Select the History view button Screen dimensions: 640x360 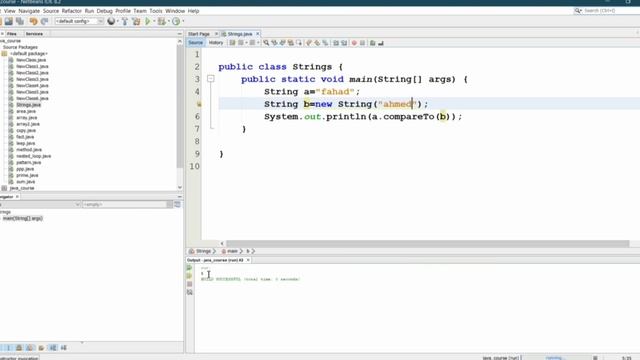pyautogui.click(x=216, y=43)
